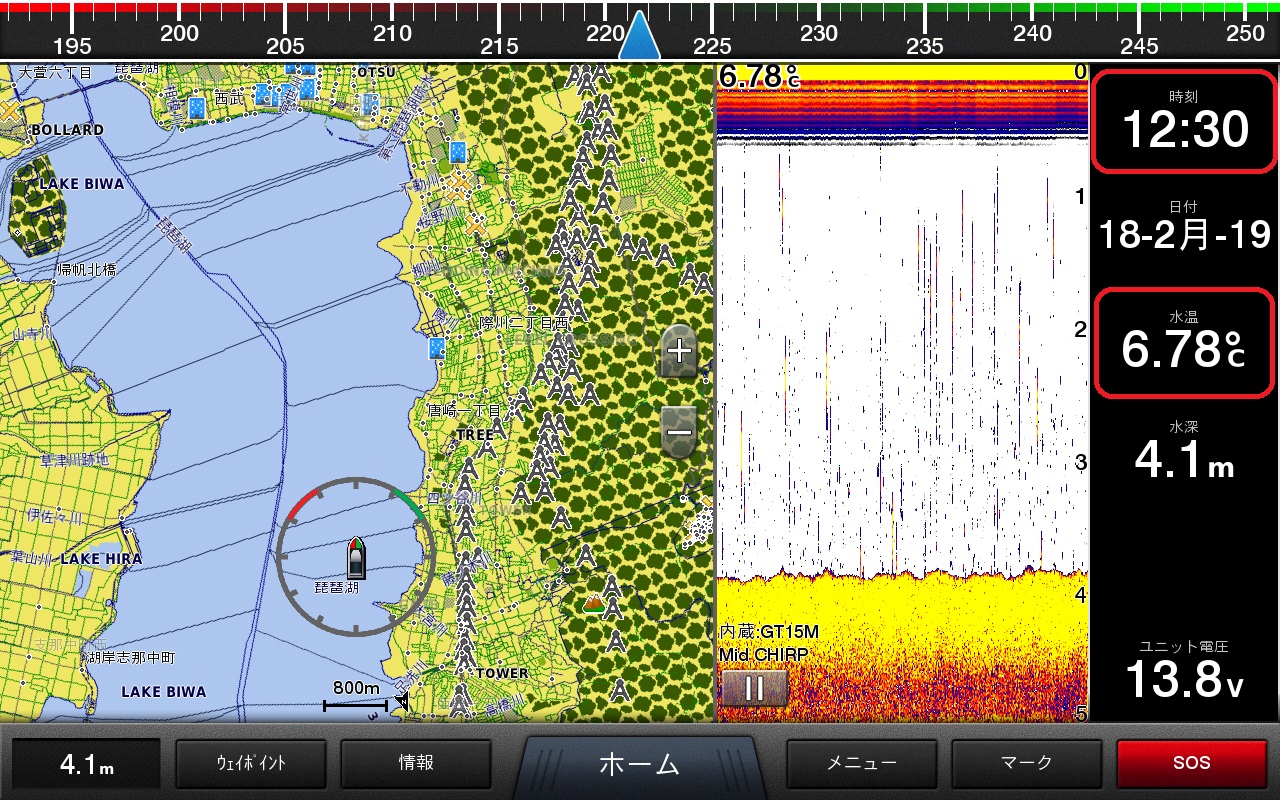Select the orange X marker near BOLLARD
The image size is (1280, 800).
click(x=10, y=110)
